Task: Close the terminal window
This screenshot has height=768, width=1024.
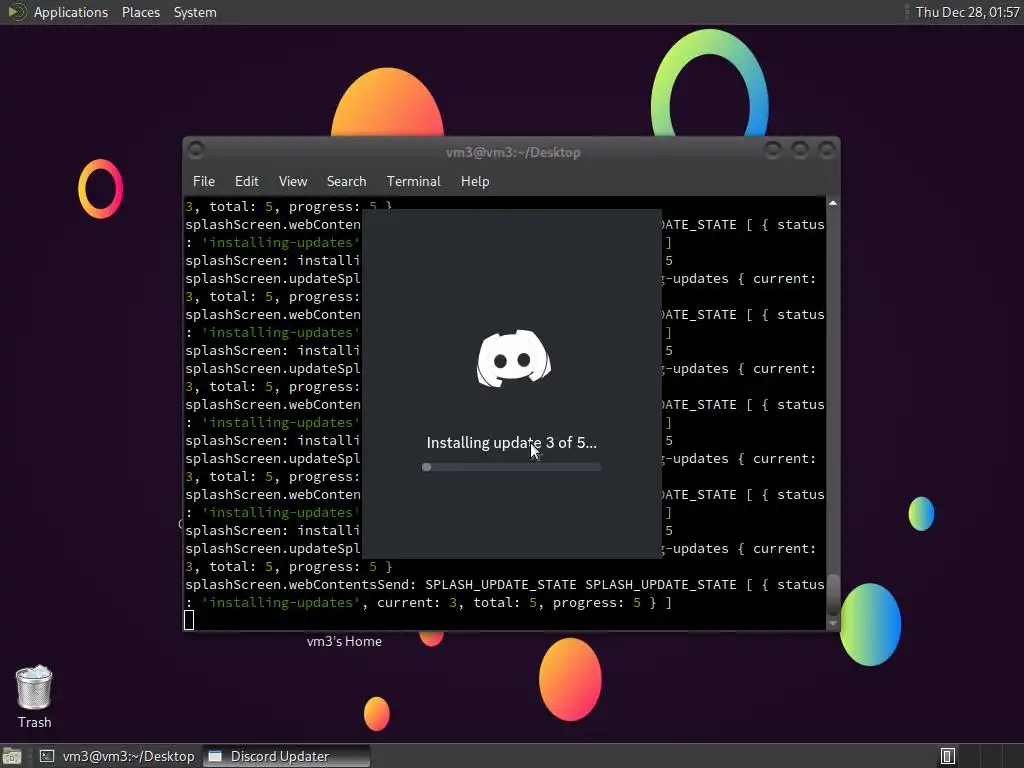Action: pos(827,150)
